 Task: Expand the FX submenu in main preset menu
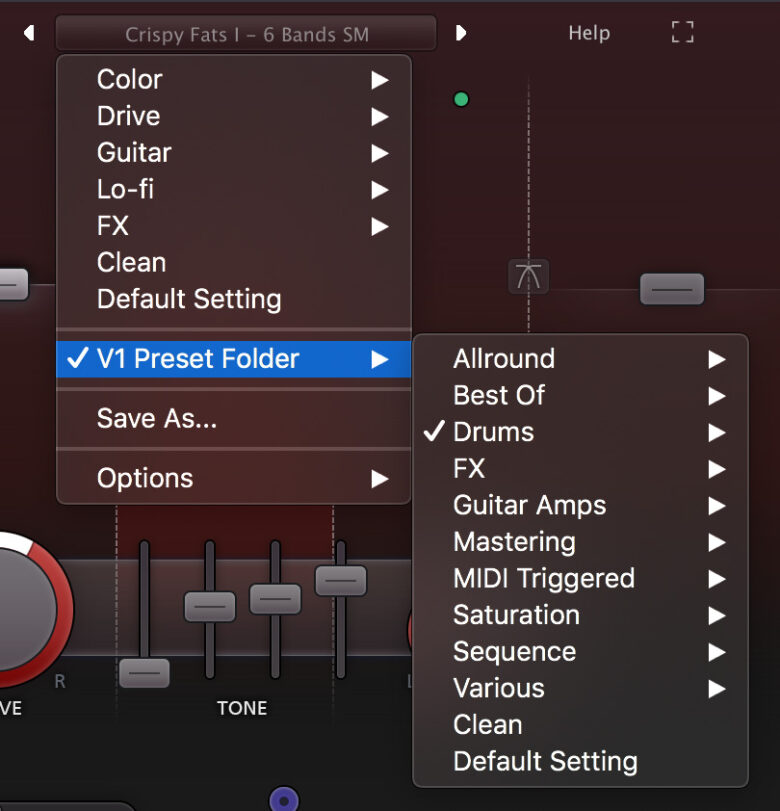coord(234,226)
